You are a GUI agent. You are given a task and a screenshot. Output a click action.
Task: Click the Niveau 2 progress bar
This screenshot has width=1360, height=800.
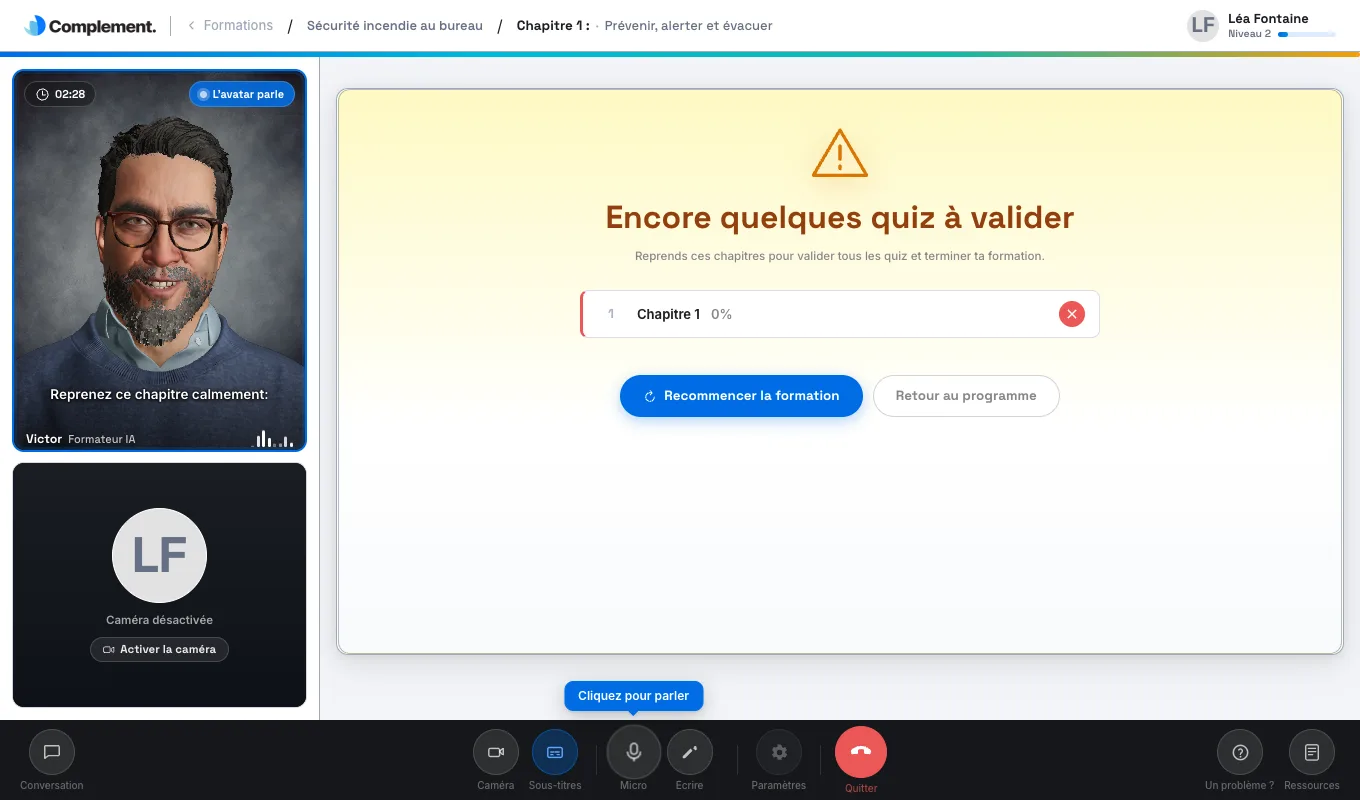[x=1306, y=34]
